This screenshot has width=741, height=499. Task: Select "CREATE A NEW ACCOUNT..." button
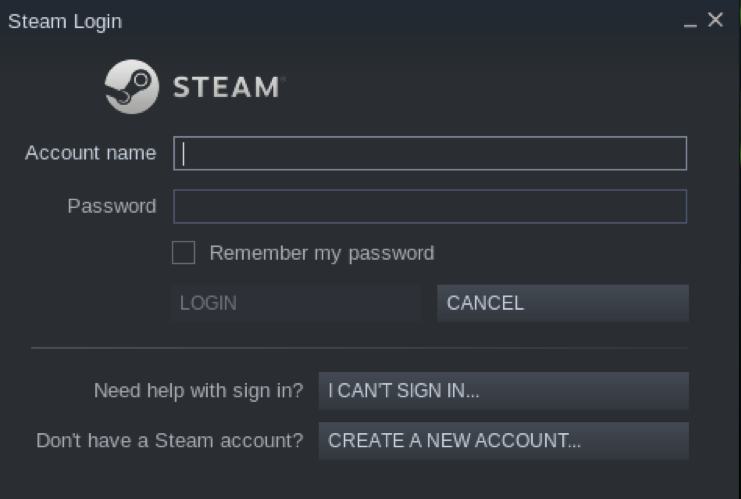coord(503,441)
